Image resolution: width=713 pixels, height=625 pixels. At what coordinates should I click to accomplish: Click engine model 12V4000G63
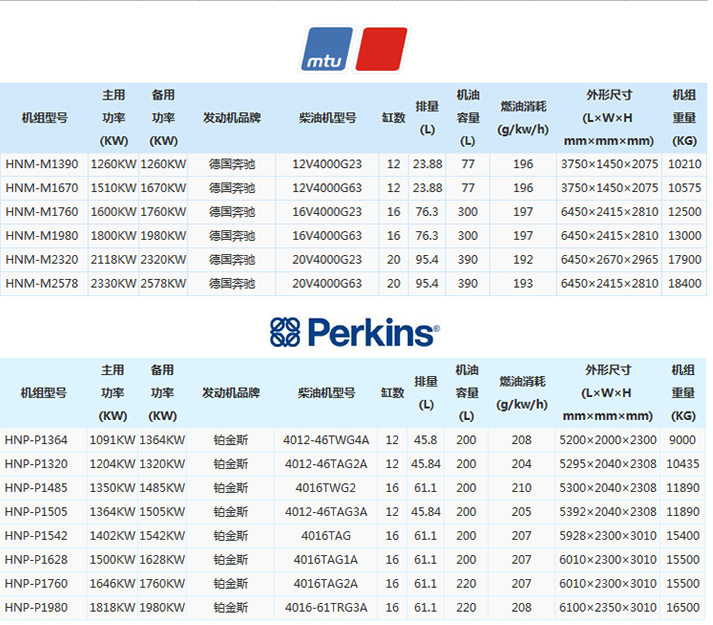[x=327, y=188]
